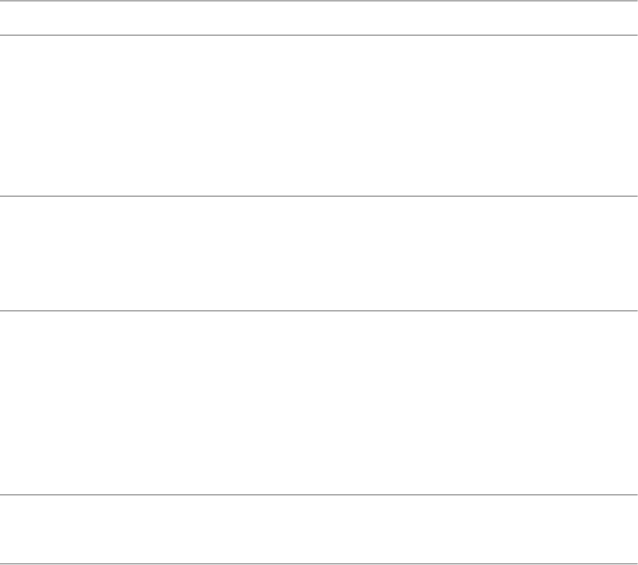Click inside the third blank row
Screen dimensions: 638x565
tap(318, 252)
